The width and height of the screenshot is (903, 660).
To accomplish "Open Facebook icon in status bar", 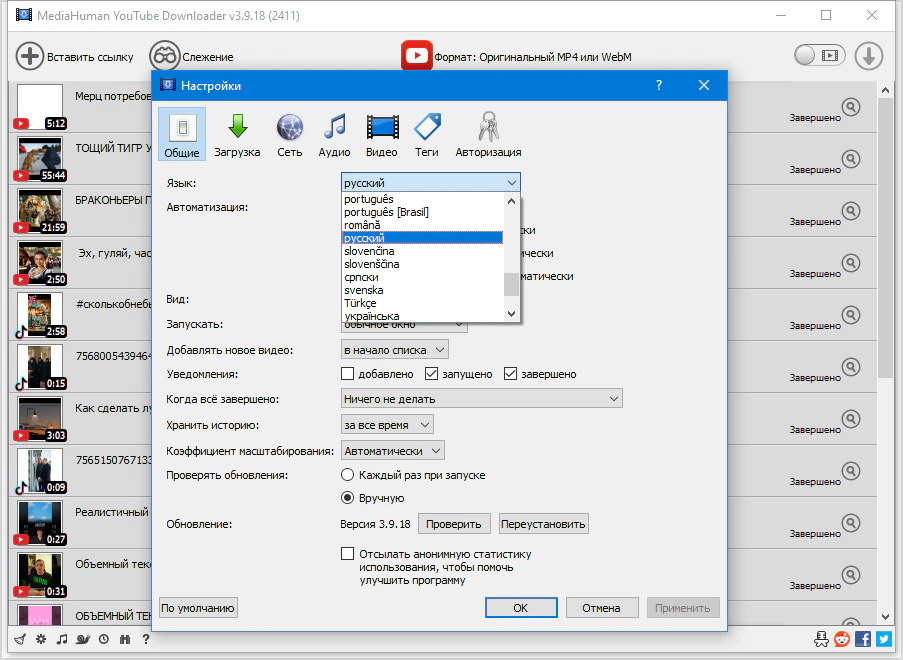I will [x=866, y=639].
